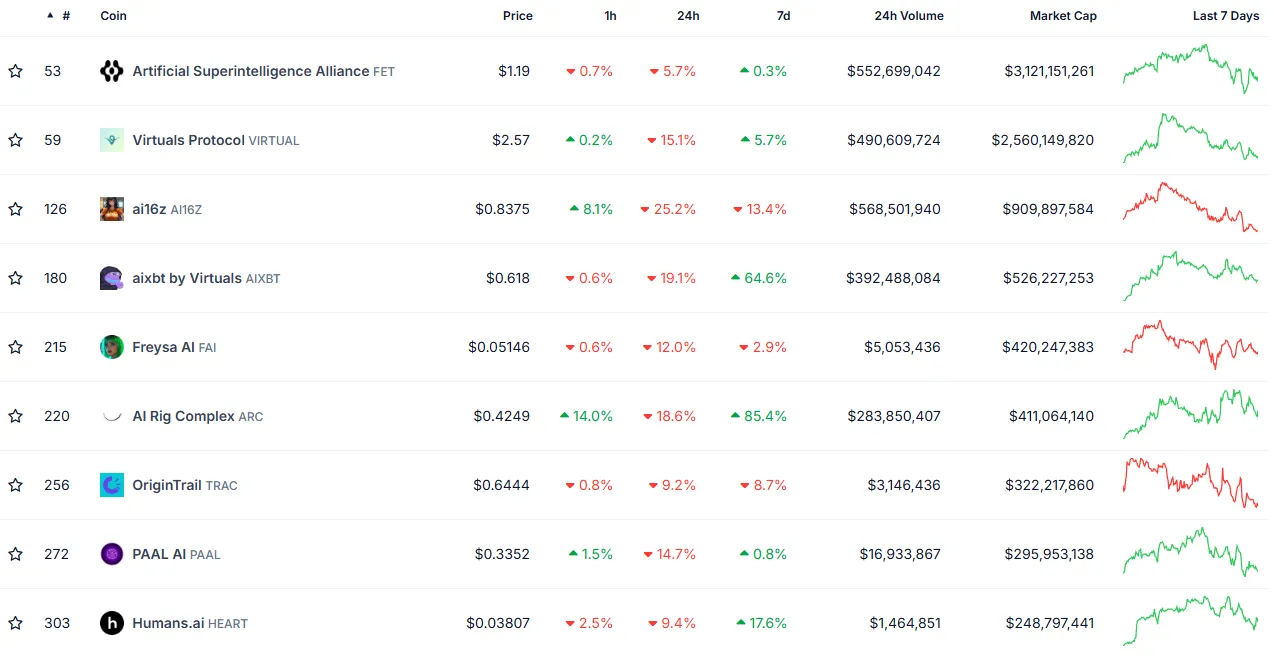Click FET price $1.19
The width and height of the screenshot is (1274, 657).
pyautogui.click(x=514, y=71)
